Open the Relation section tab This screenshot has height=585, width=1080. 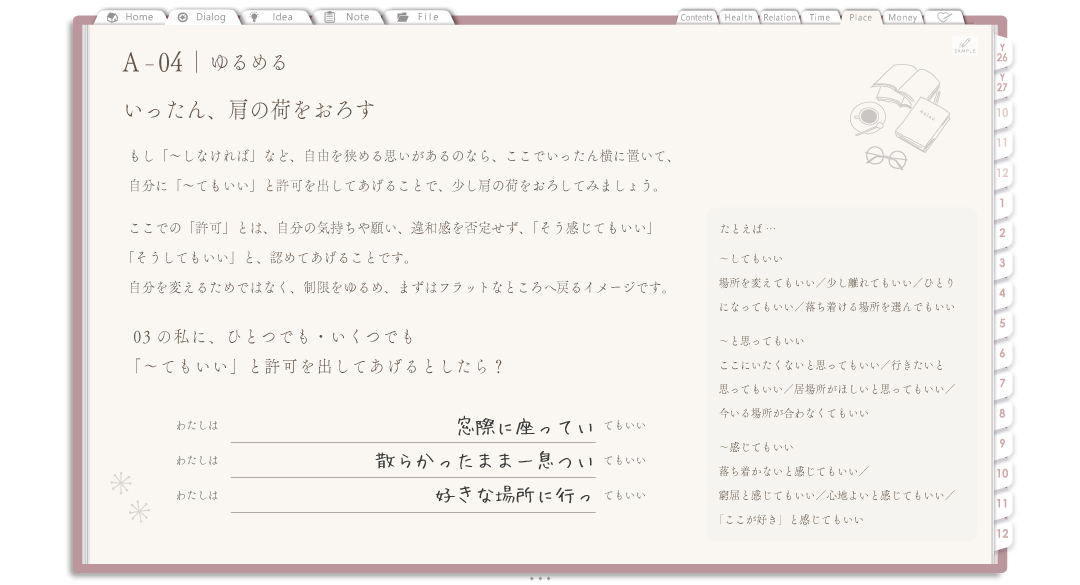tap(779, 17)
